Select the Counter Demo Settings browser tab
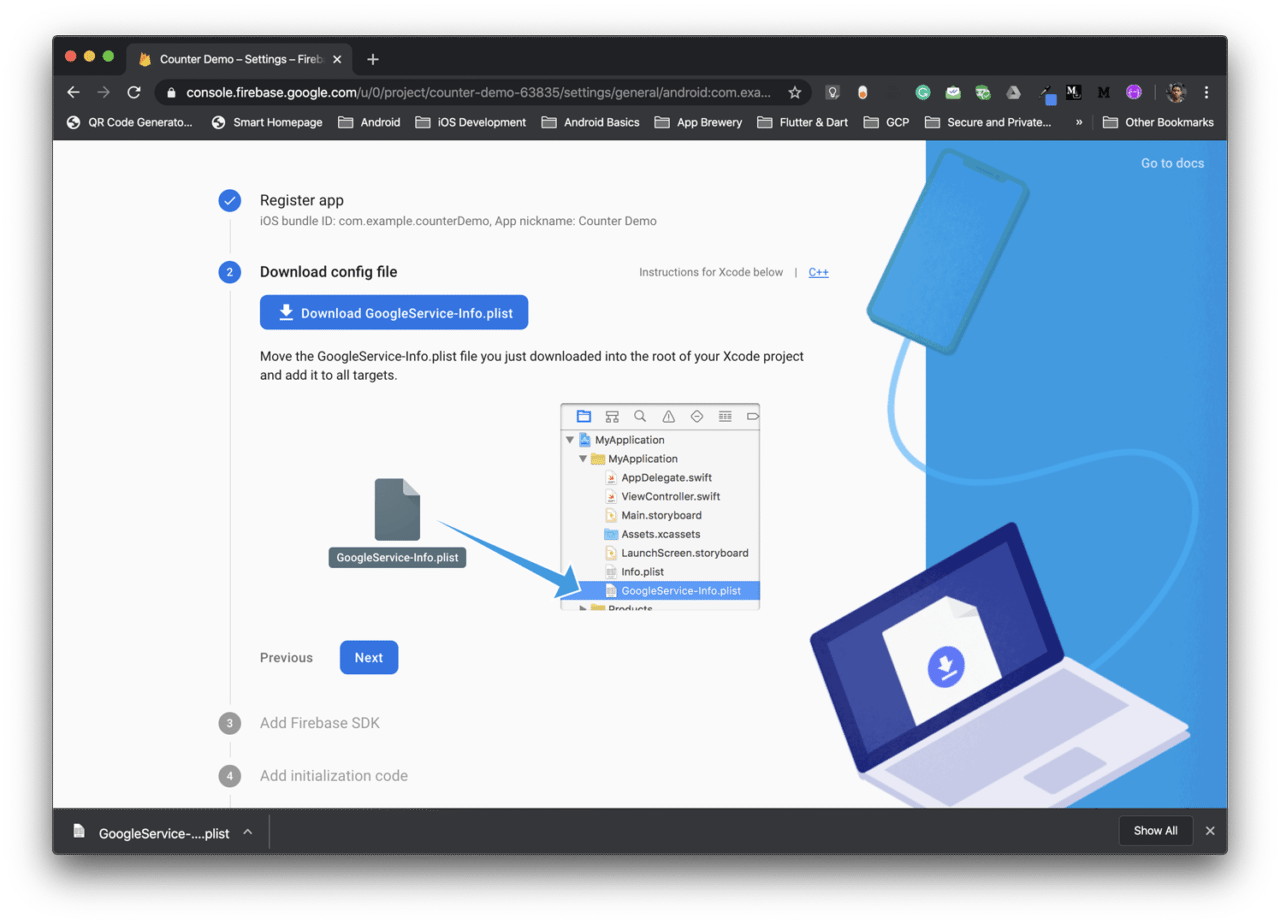1280x924 pixels. pyautogui.click(x=240, y=59)
